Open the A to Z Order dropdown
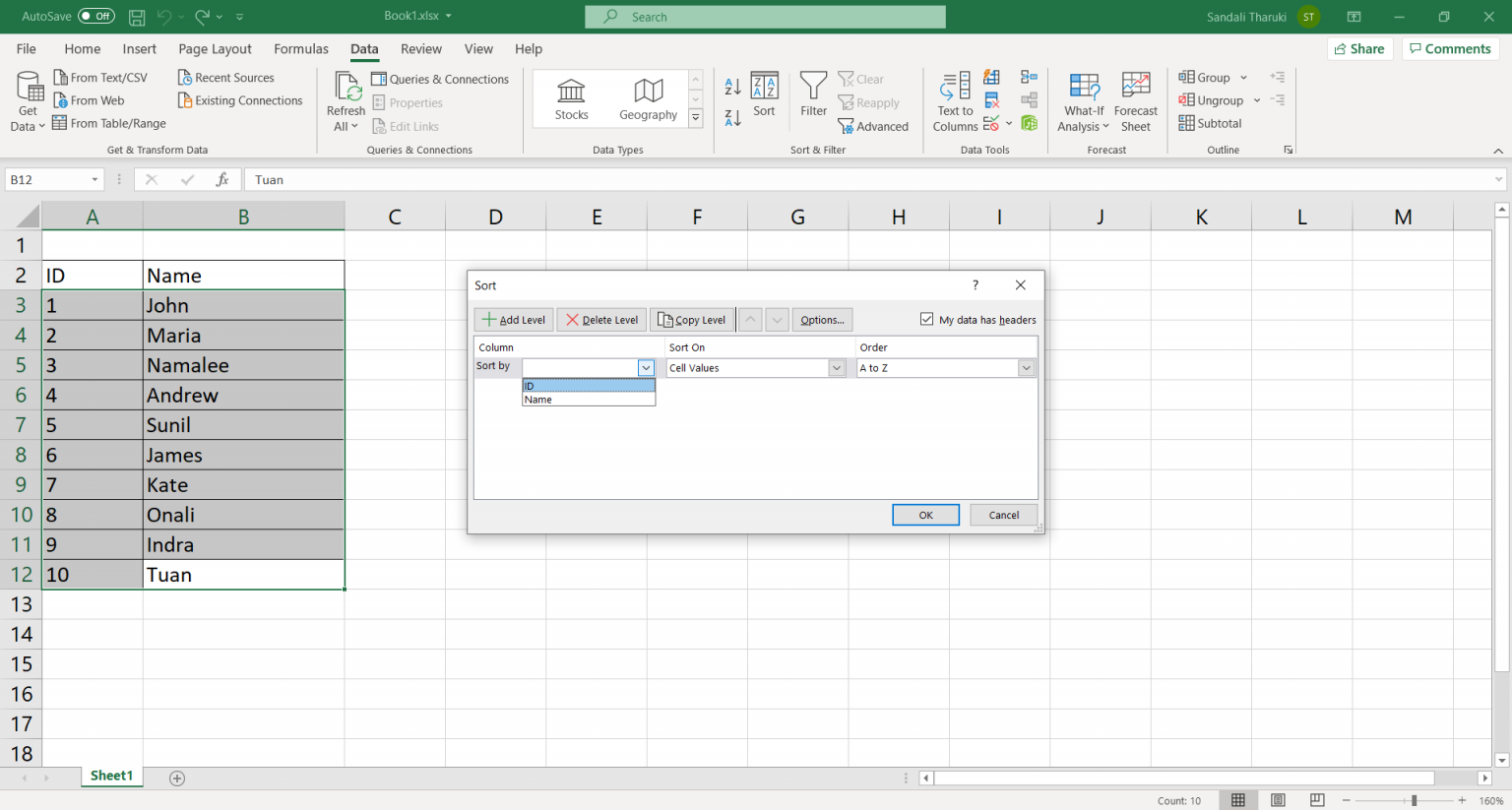This screenshot has height=810, width=1512. coord(1026,367)
